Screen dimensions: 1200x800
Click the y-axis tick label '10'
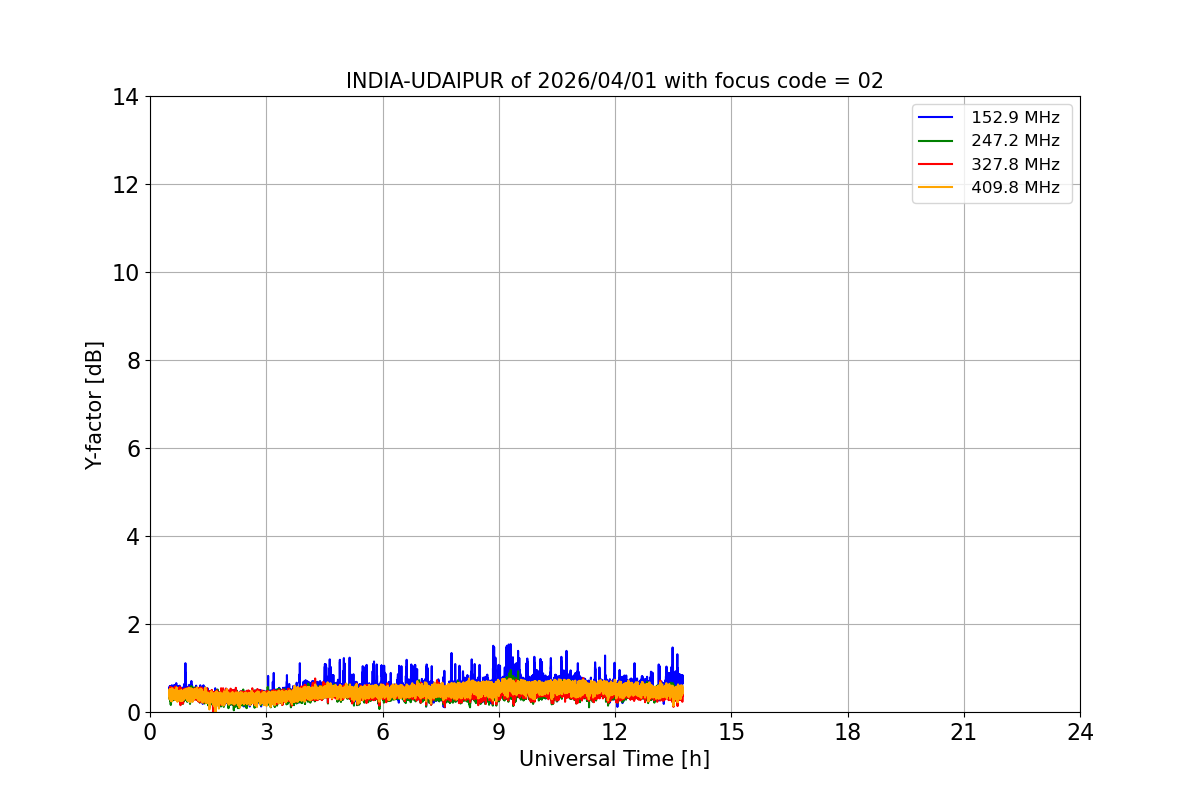click(x=126, y=273)
